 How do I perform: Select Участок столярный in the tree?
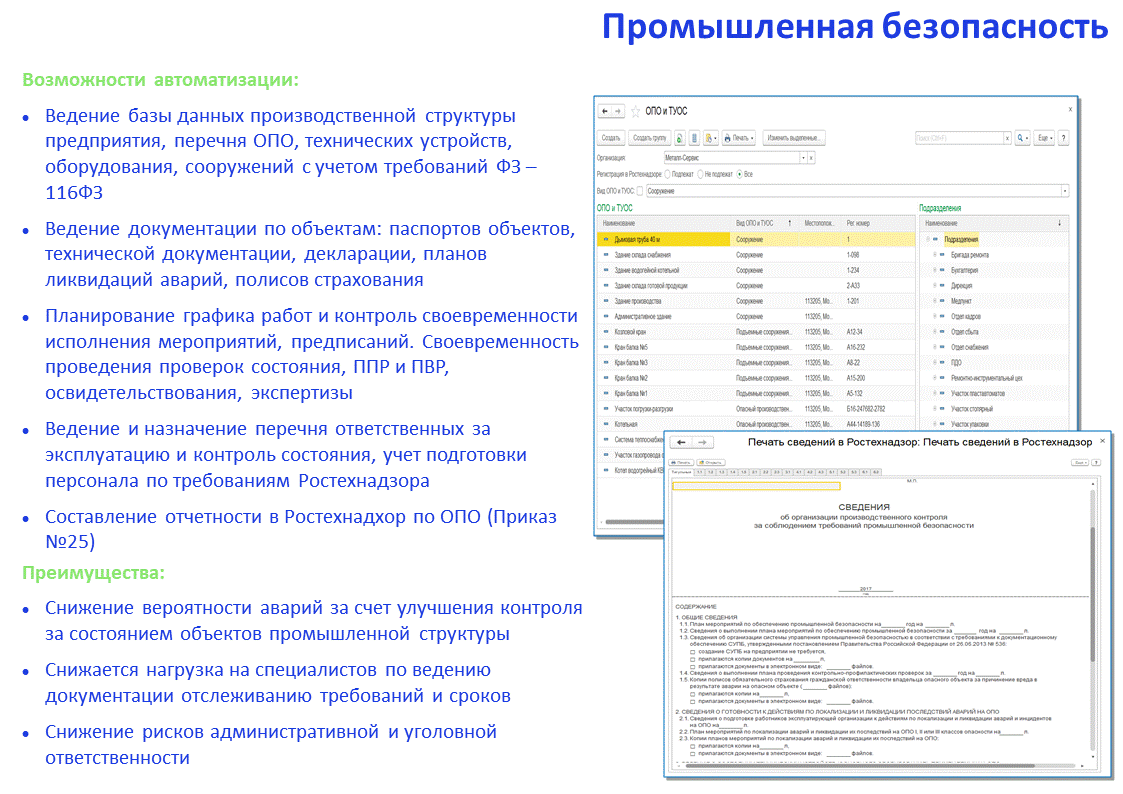972,409
